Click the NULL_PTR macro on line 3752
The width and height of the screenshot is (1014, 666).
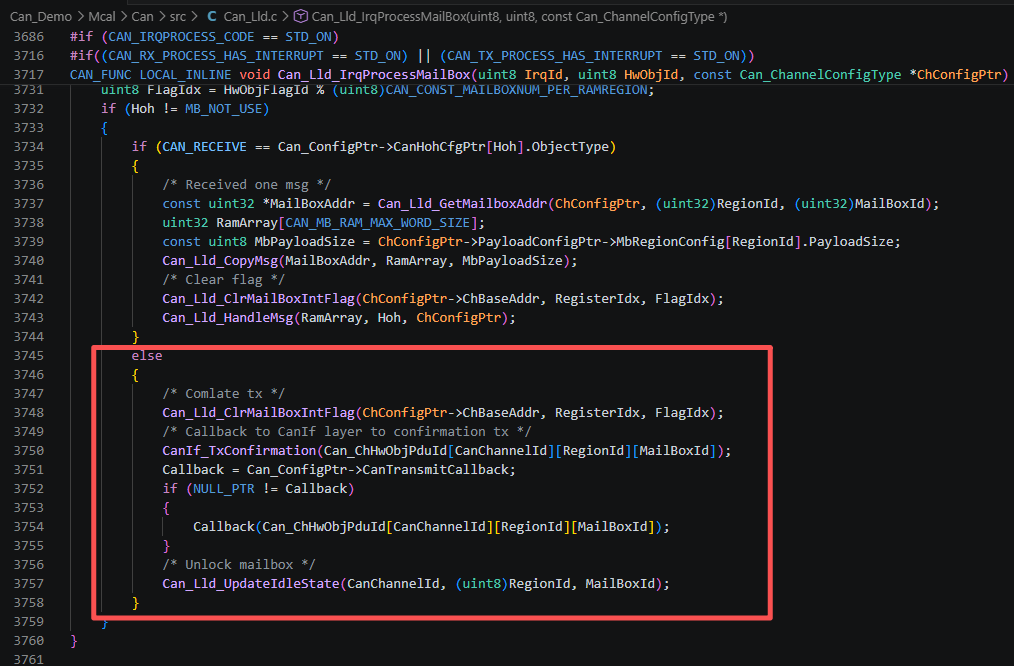pyautogui.click(x=224, y=489)
